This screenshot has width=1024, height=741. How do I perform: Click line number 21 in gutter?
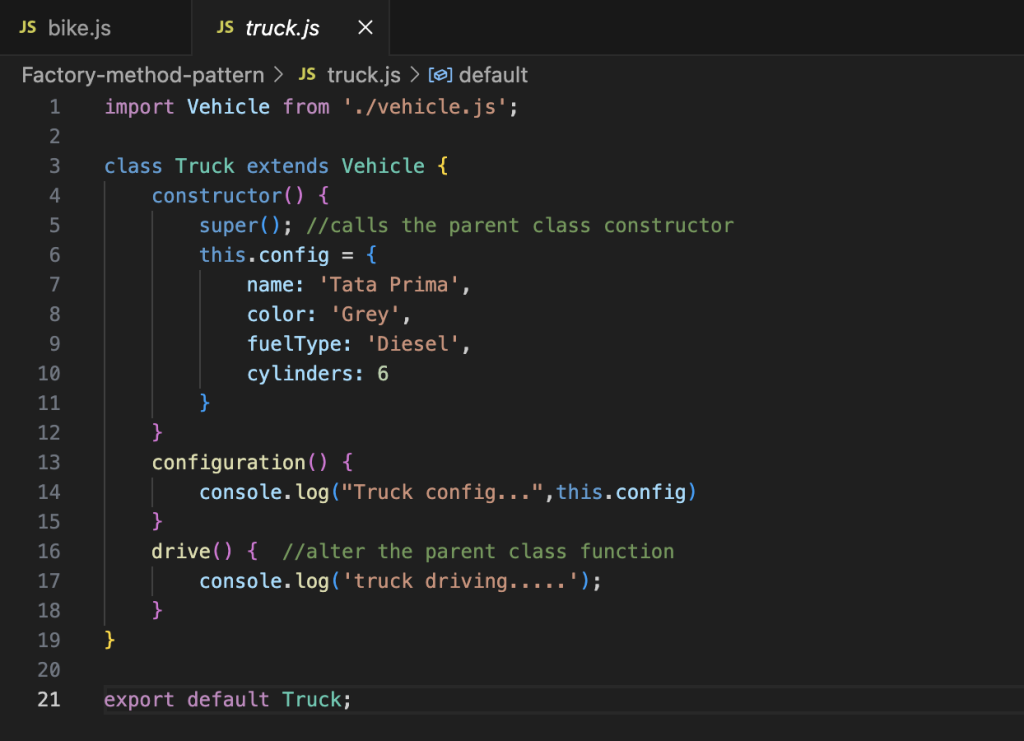pyautogui.click(x=49, y=700)
